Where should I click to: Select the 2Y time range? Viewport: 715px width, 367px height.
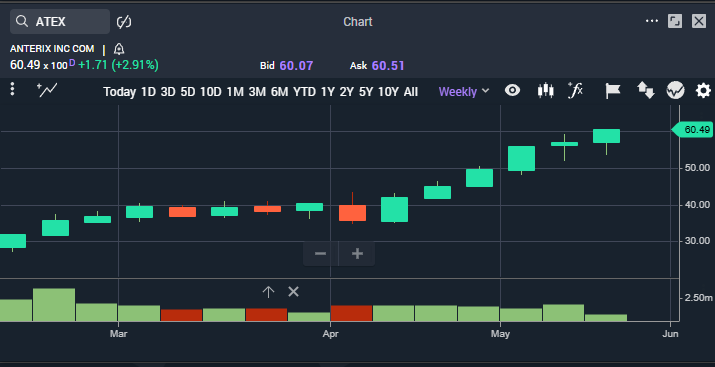pyautogui.click(x=347, y=92)
